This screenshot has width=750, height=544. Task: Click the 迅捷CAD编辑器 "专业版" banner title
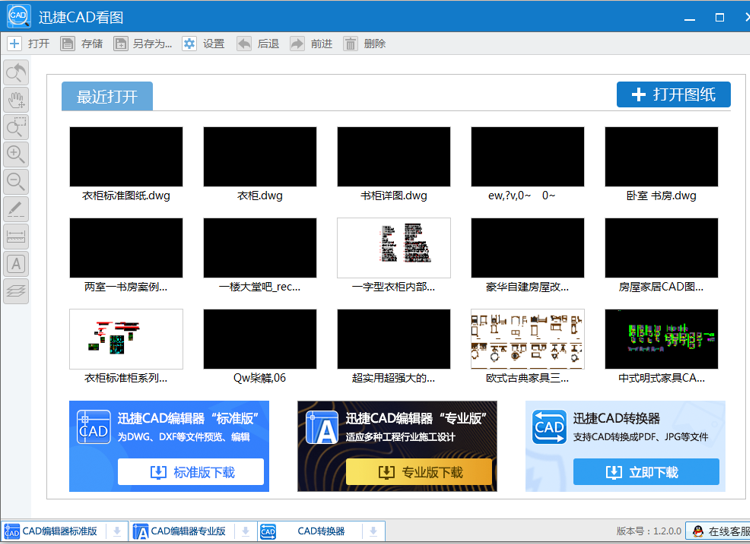pyautogui.click(x=416, y=418)
